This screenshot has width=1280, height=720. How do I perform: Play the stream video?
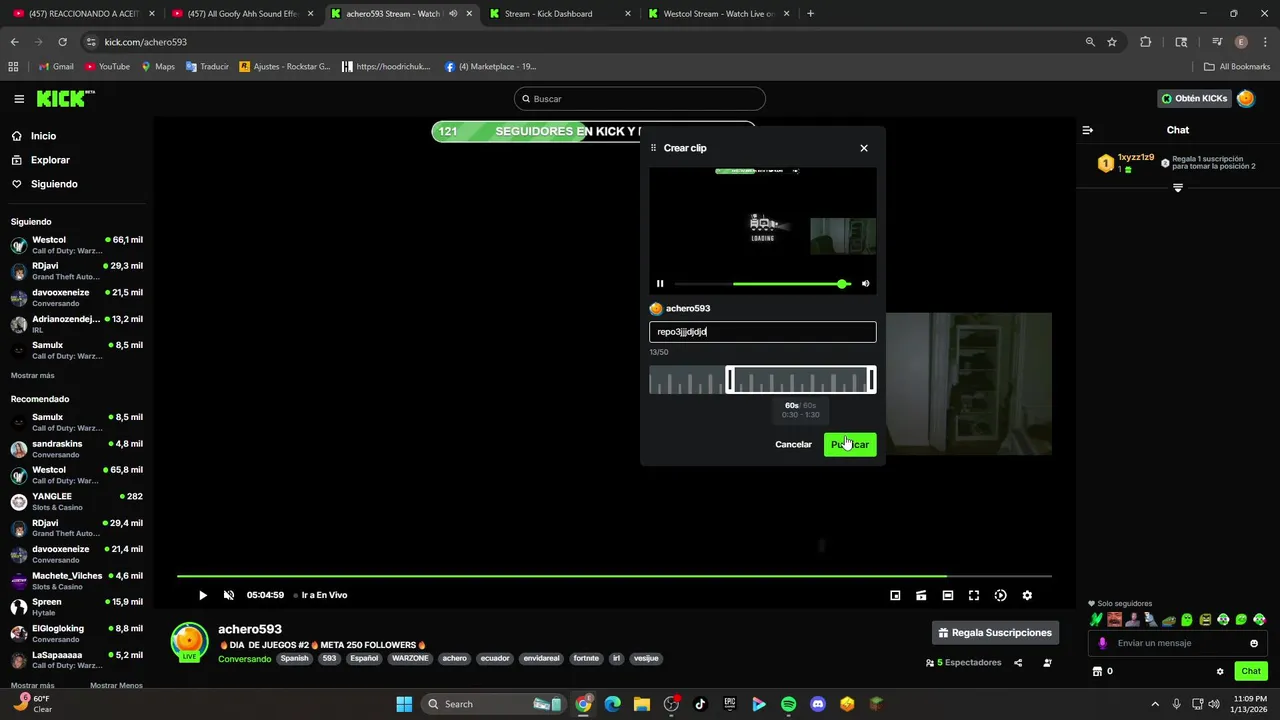coord(203,595)
